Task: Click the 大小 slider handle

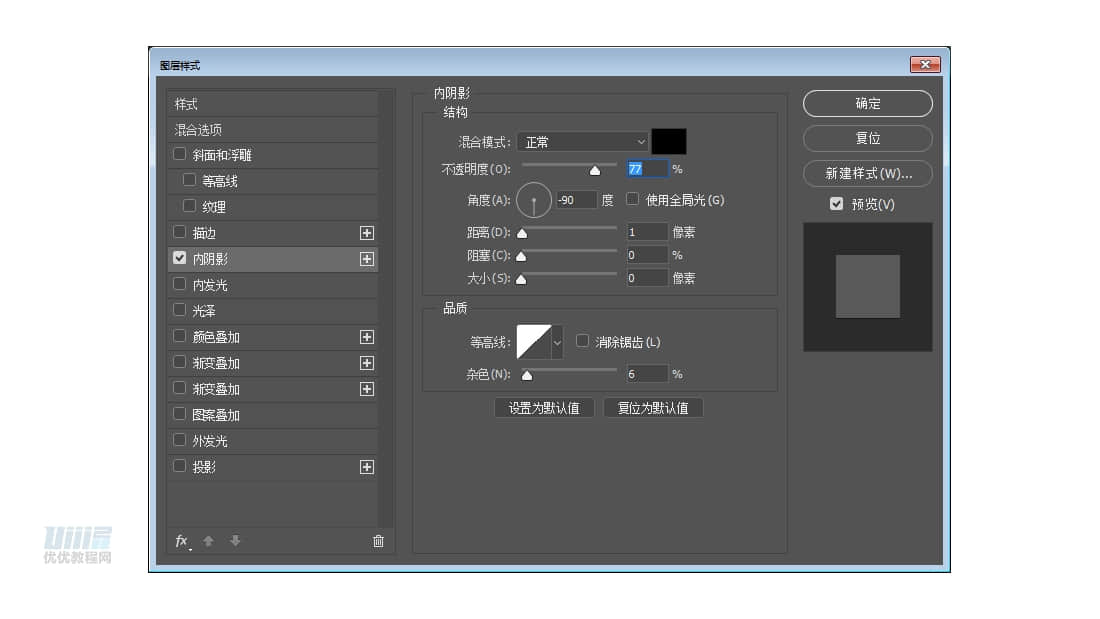Action: [x=521, y=279]
